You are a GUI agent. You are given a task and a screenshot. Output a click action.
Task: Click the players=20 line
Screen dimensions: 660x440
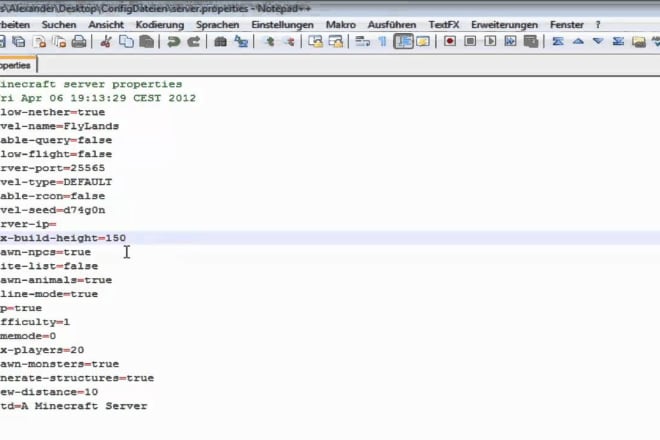[42, 350]
